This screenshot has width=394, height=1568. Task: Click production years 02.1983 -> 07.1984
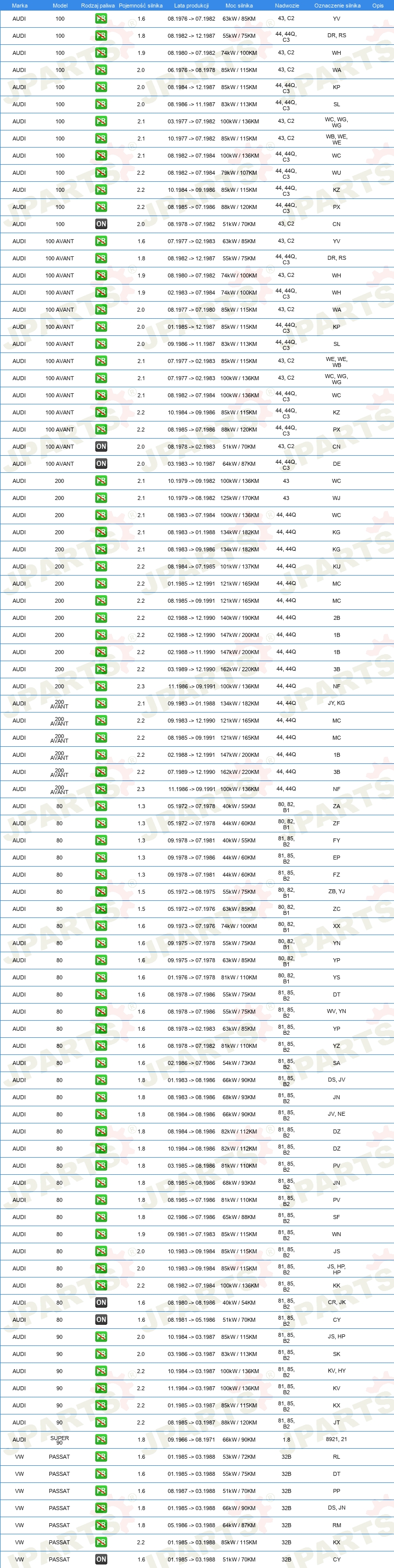pos(191,293)
